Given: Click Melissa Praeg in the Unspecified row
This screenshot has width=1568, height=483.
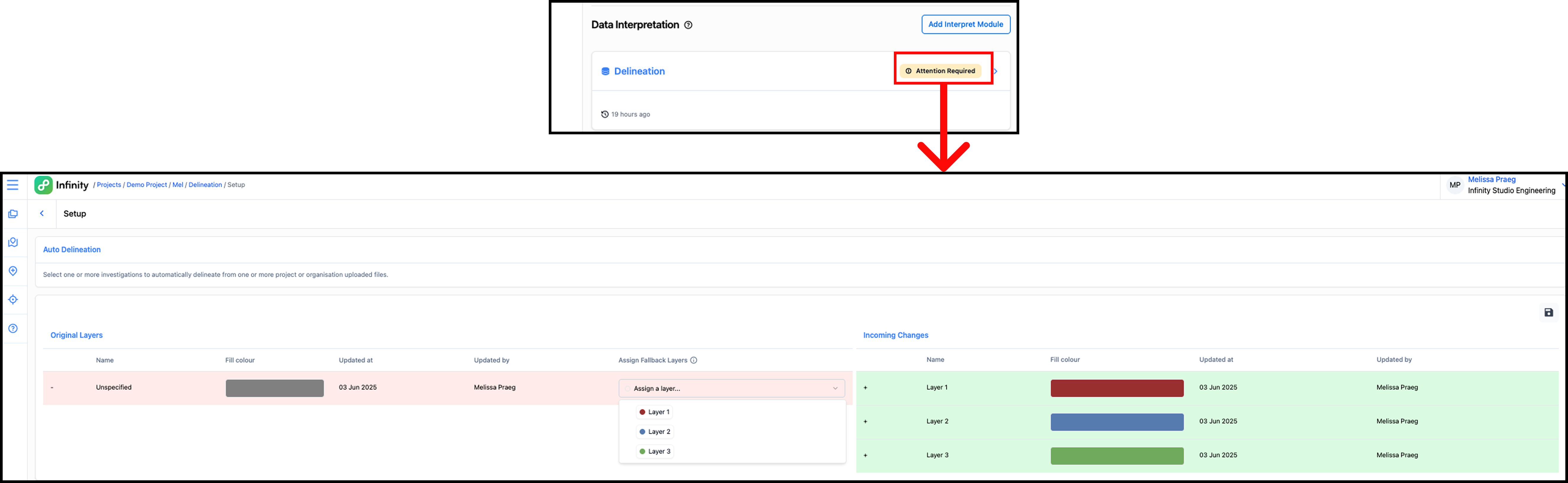Looking at the screenshot, I should (x=495, y=387).
